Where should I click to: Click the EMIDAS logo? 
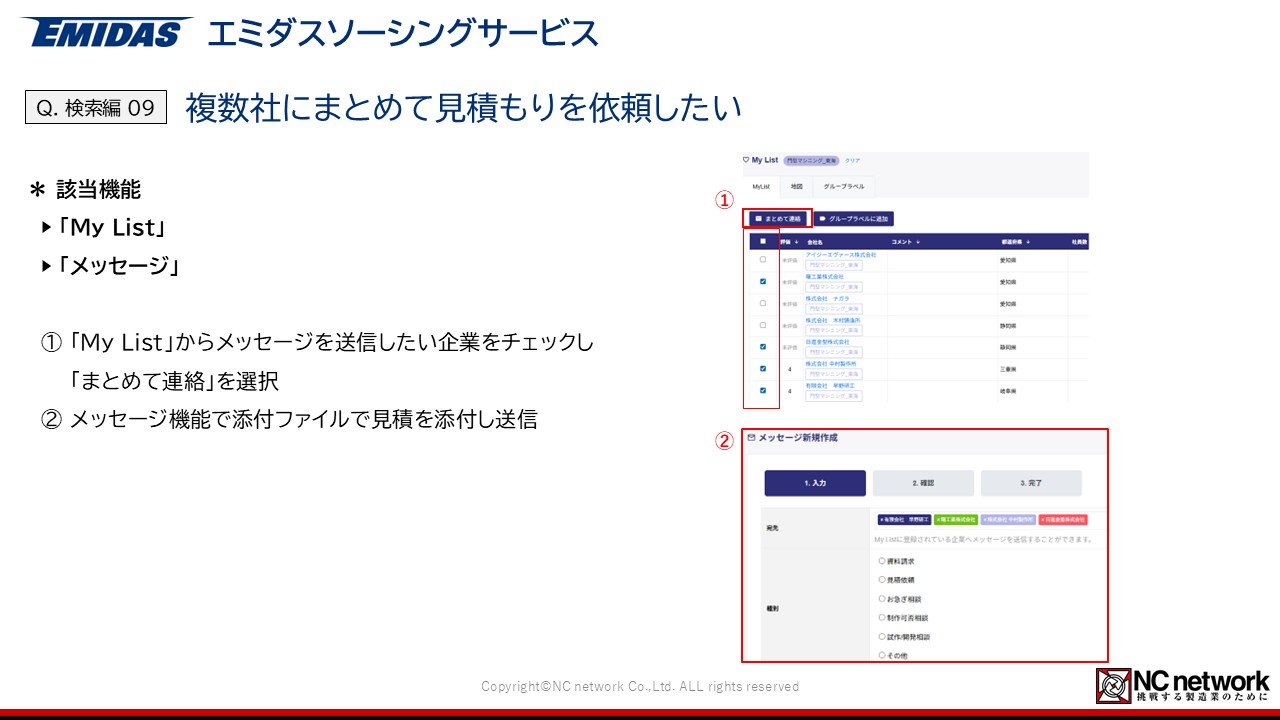(106, 33)
